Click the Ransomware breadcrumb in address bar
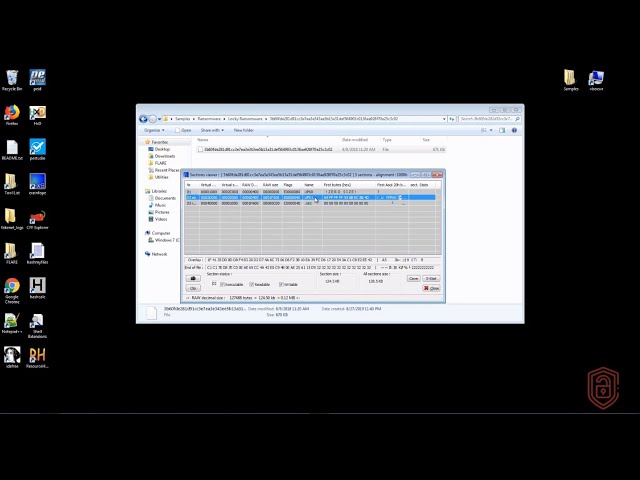The height and width of the screenshot is (480, 640). (209, 119)
